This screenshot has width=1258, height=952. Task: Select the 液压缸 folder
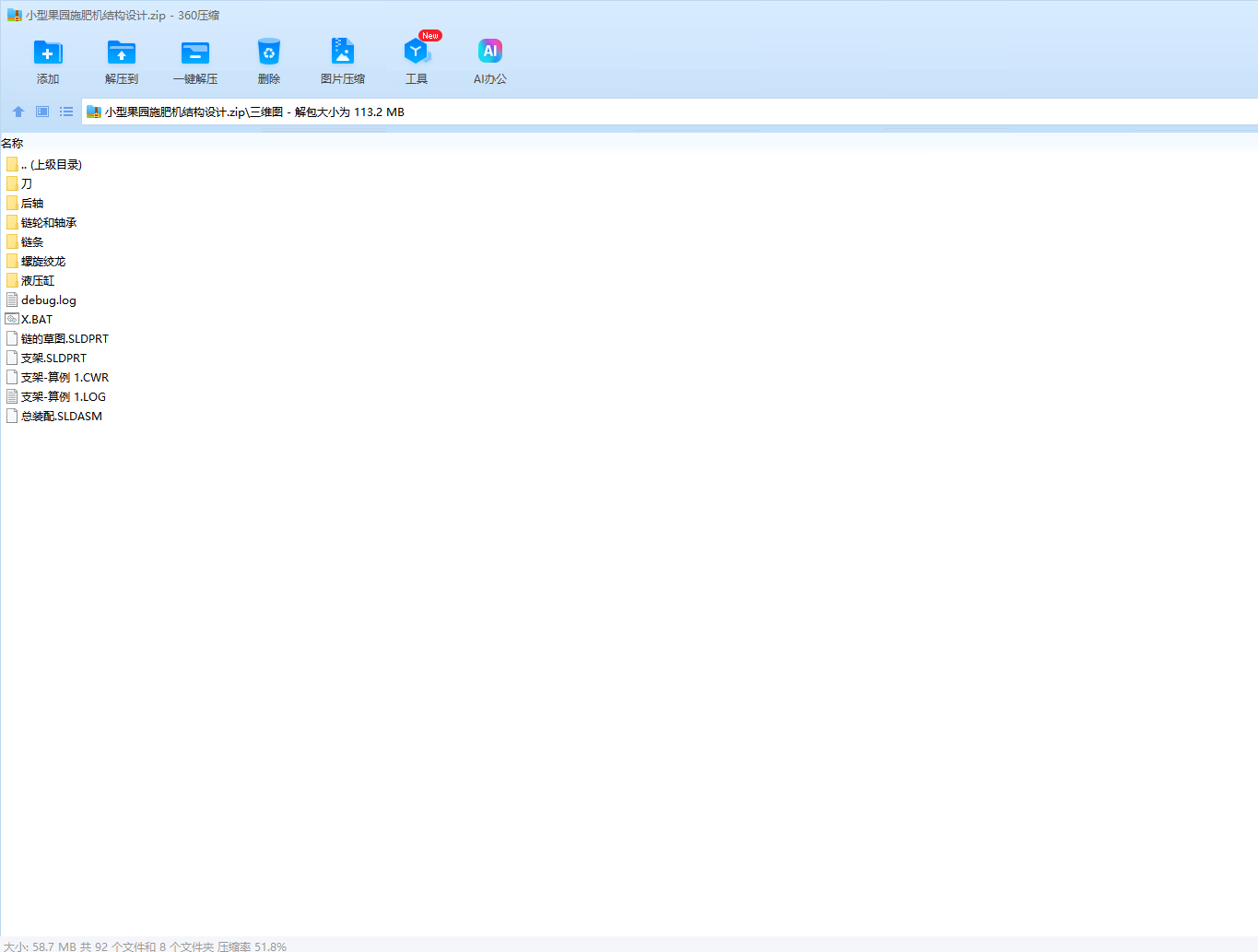click(30, 281)
